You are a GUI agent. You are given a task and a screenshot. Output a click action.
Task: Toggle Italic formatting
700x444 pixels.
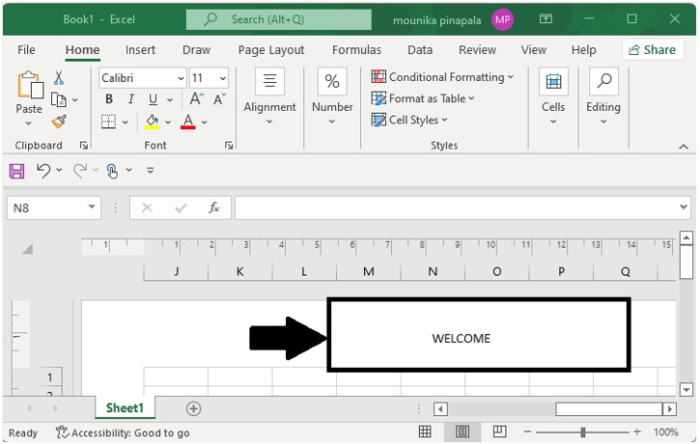[131, 99]
